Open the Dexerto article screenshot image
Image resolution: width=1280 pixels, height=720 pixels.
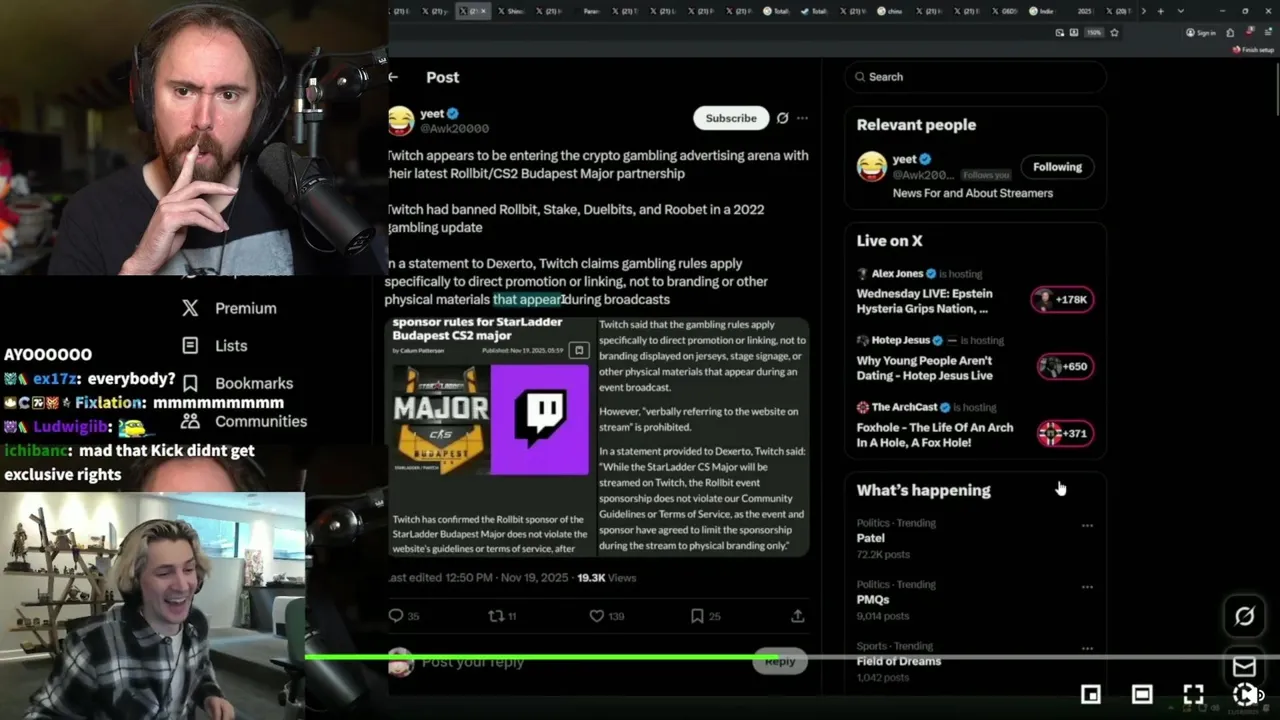597,436
